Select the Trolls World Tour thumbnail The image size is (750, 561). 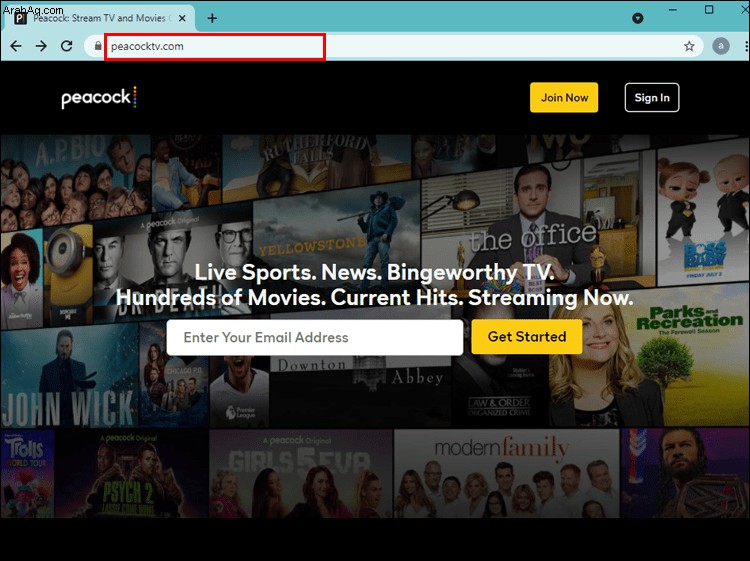pyautogui.click(x=27, y=473)
